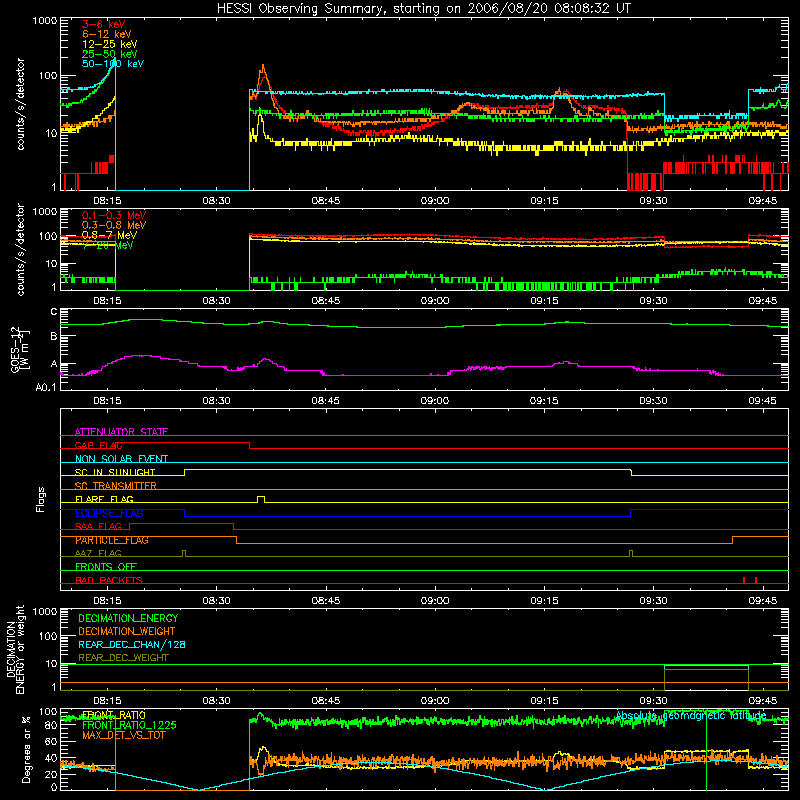Click the FRONTS_OFF flag label

106,566
